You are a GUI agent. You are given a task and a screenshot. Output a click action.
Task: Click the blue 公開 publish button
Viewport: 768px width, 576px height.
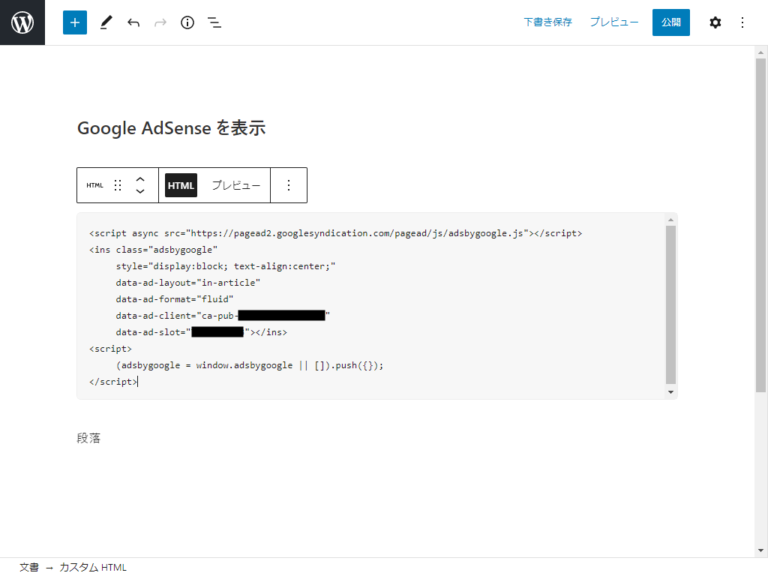(670, 22)
